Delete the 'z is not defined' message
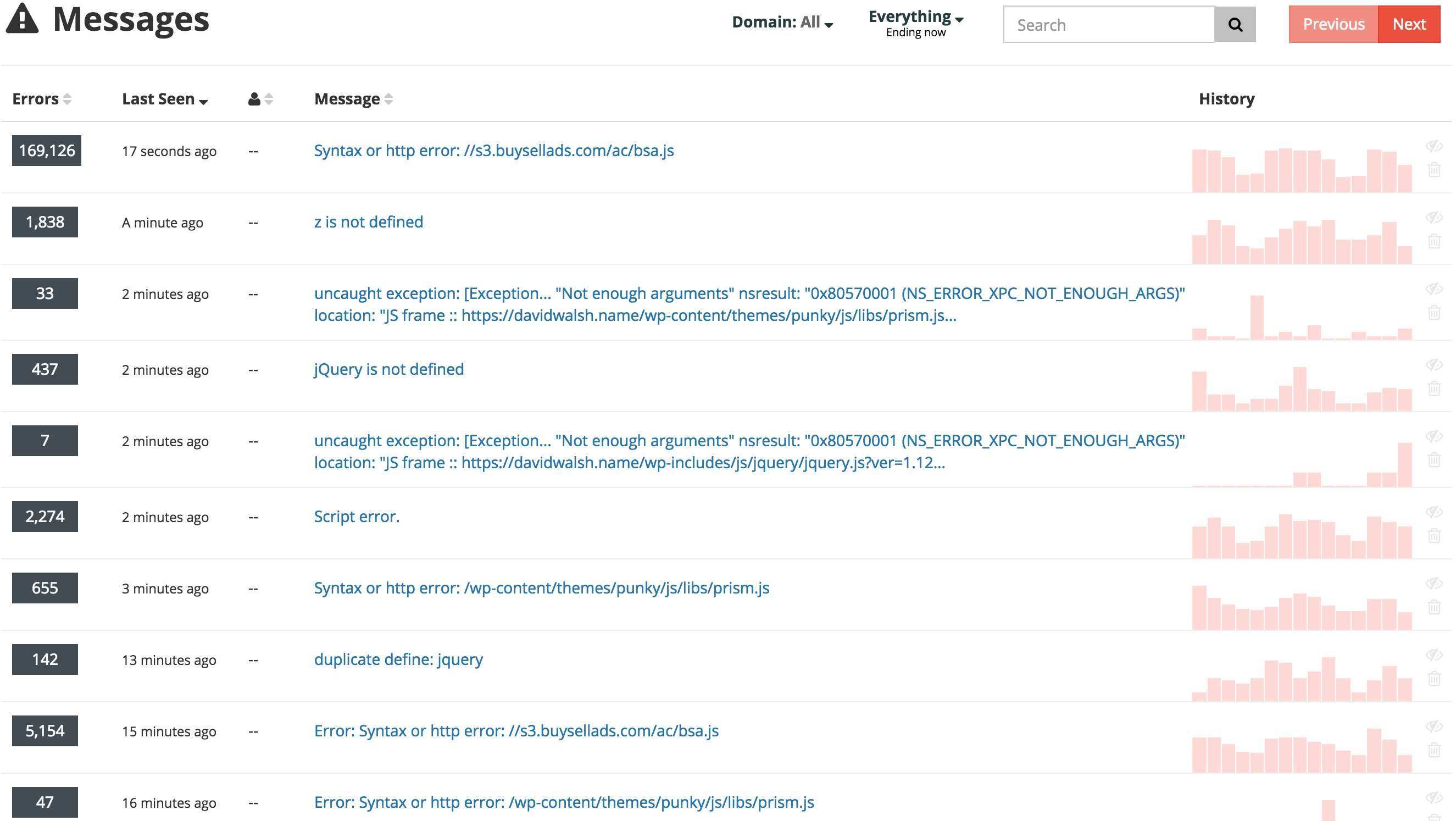The image size is (1456, 821). click(x=1434, y=241)
